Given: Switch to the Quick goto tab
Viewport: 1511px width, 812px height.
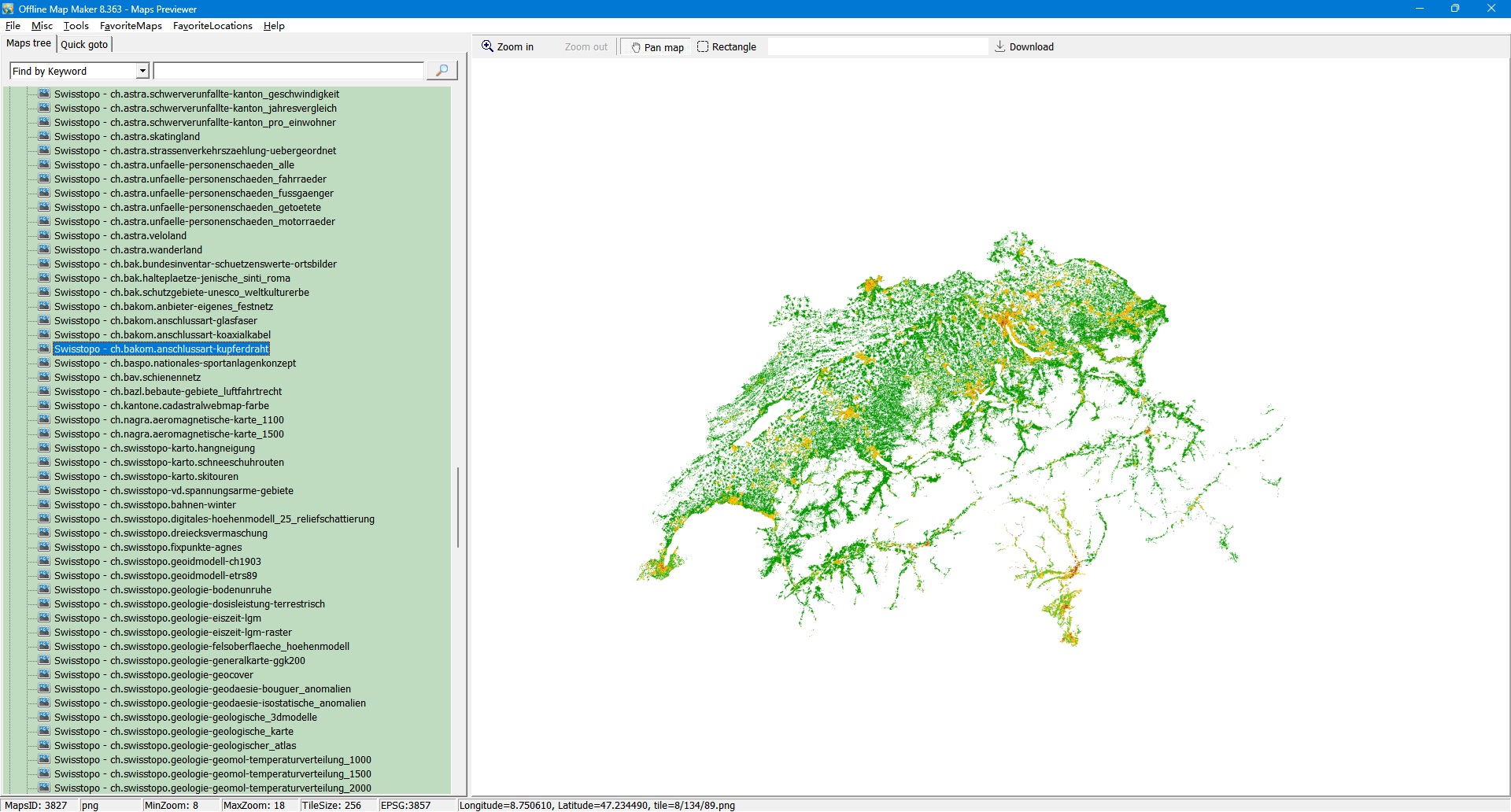Looking at the screenshot, I should click(x=84, y=45).
